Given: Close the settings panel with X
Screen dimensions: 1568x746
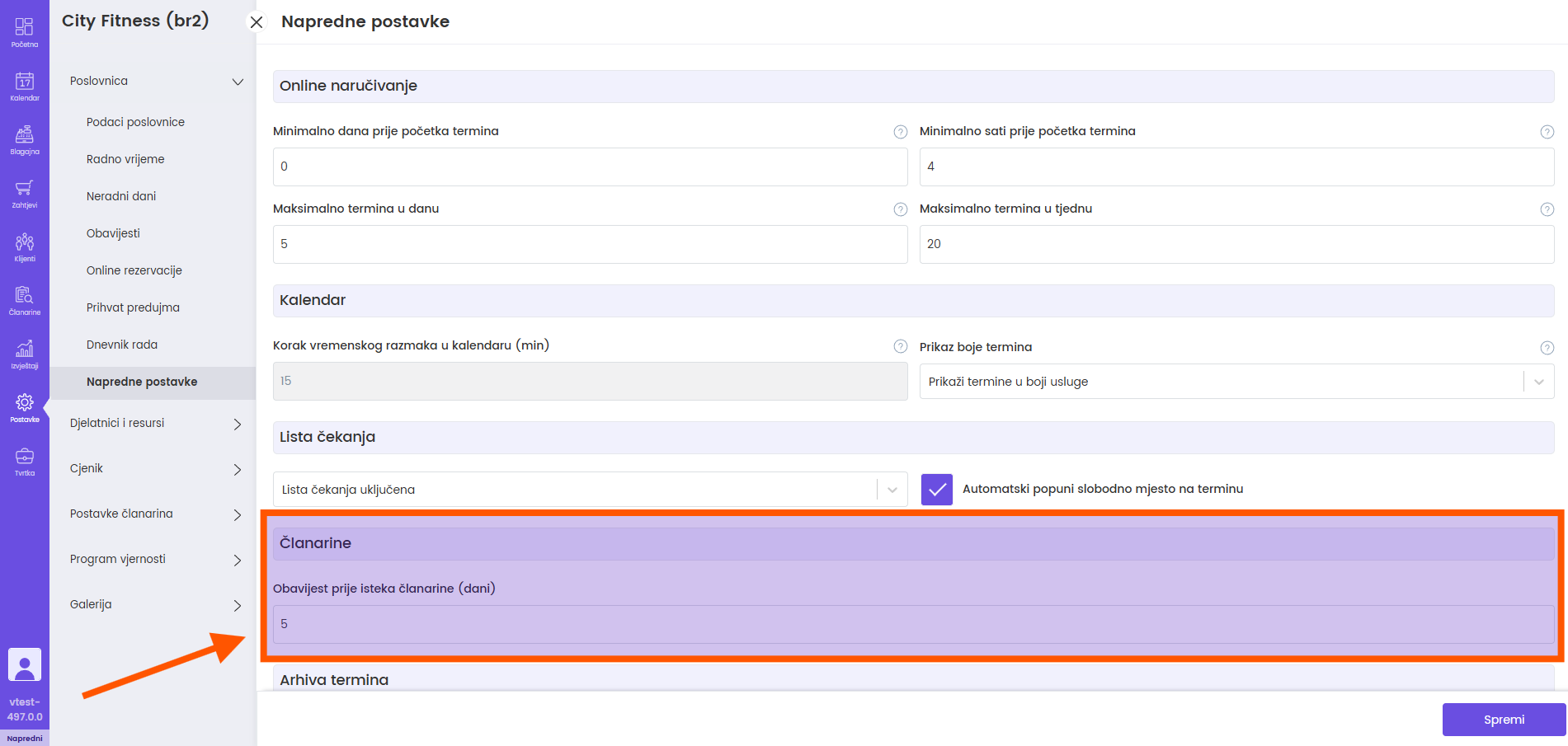Looking at the screenshot, I should point(257,22).
